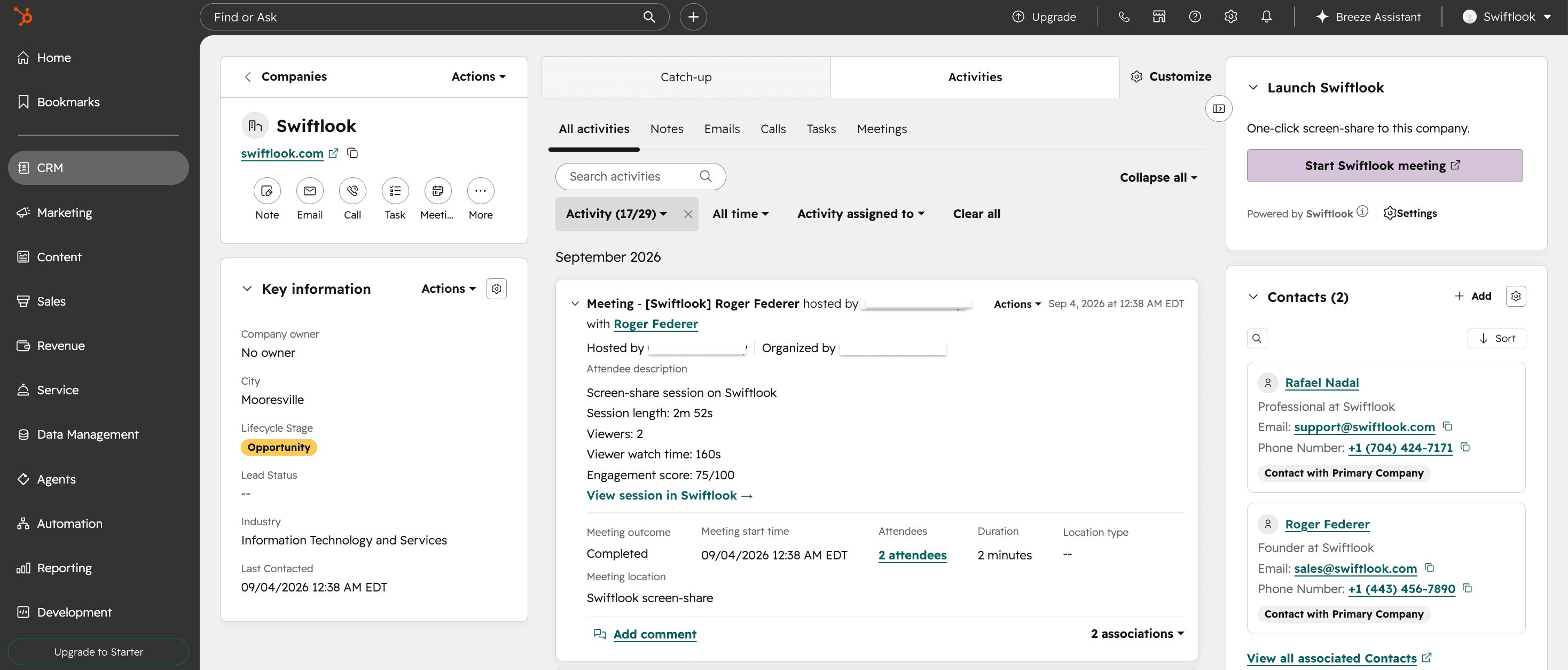Open Rafael Nadal contact record
Viewport: 1568px width, 670px height.
(x=1321, y=383)
